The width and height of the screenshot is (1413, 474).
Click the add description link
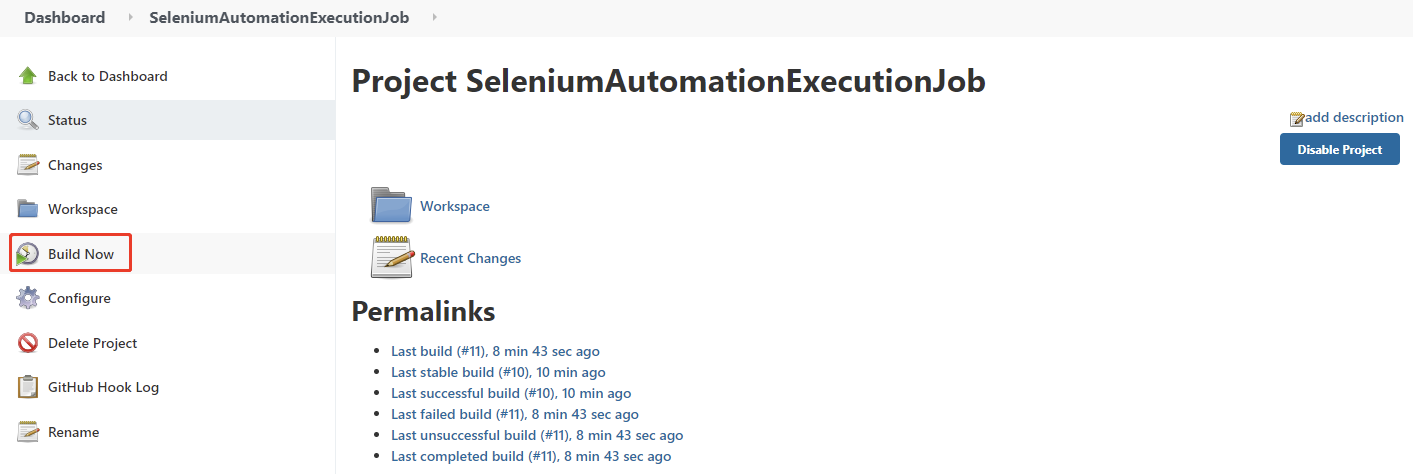point(1354,118)
